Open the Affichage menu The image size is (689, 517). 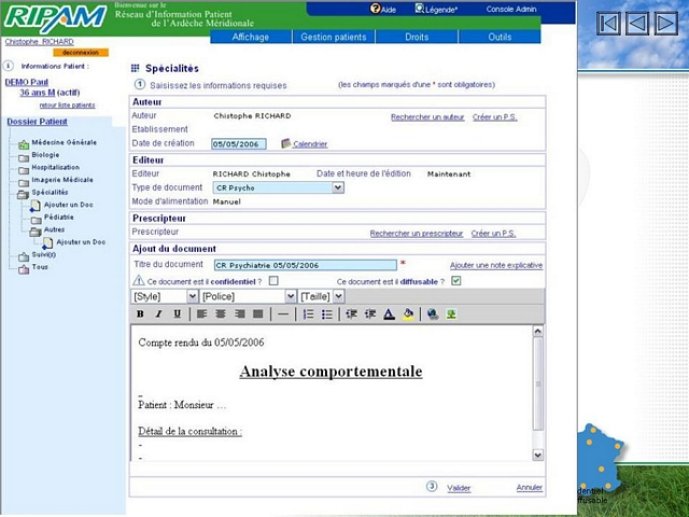250,37
